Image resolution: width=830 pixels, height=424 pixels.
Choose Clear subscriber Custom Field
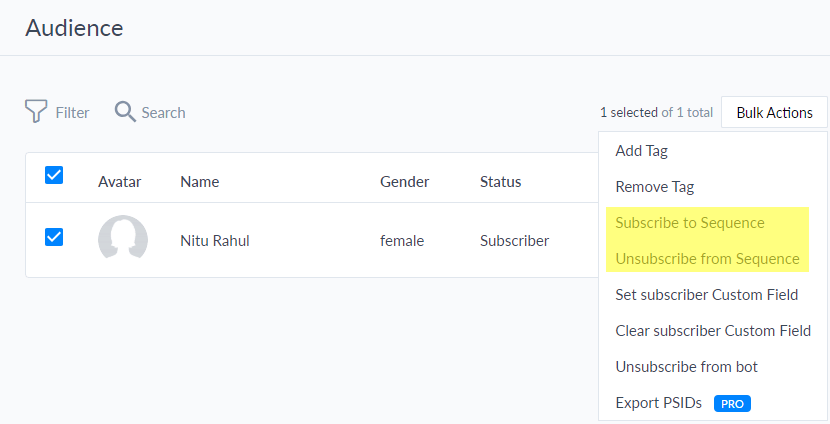click(x=713, y=331)
